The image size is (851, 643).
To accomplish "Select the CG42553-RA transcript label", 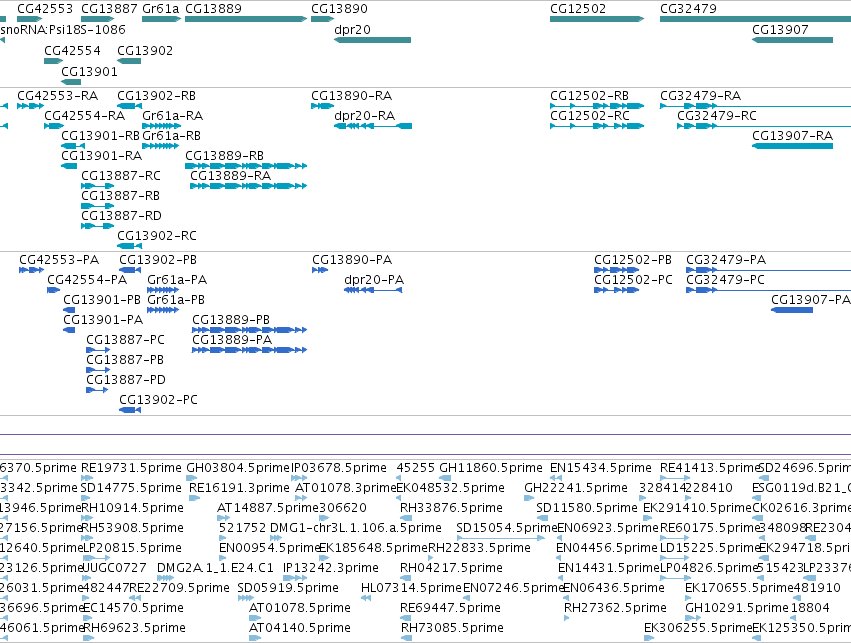I will point(58,96).
